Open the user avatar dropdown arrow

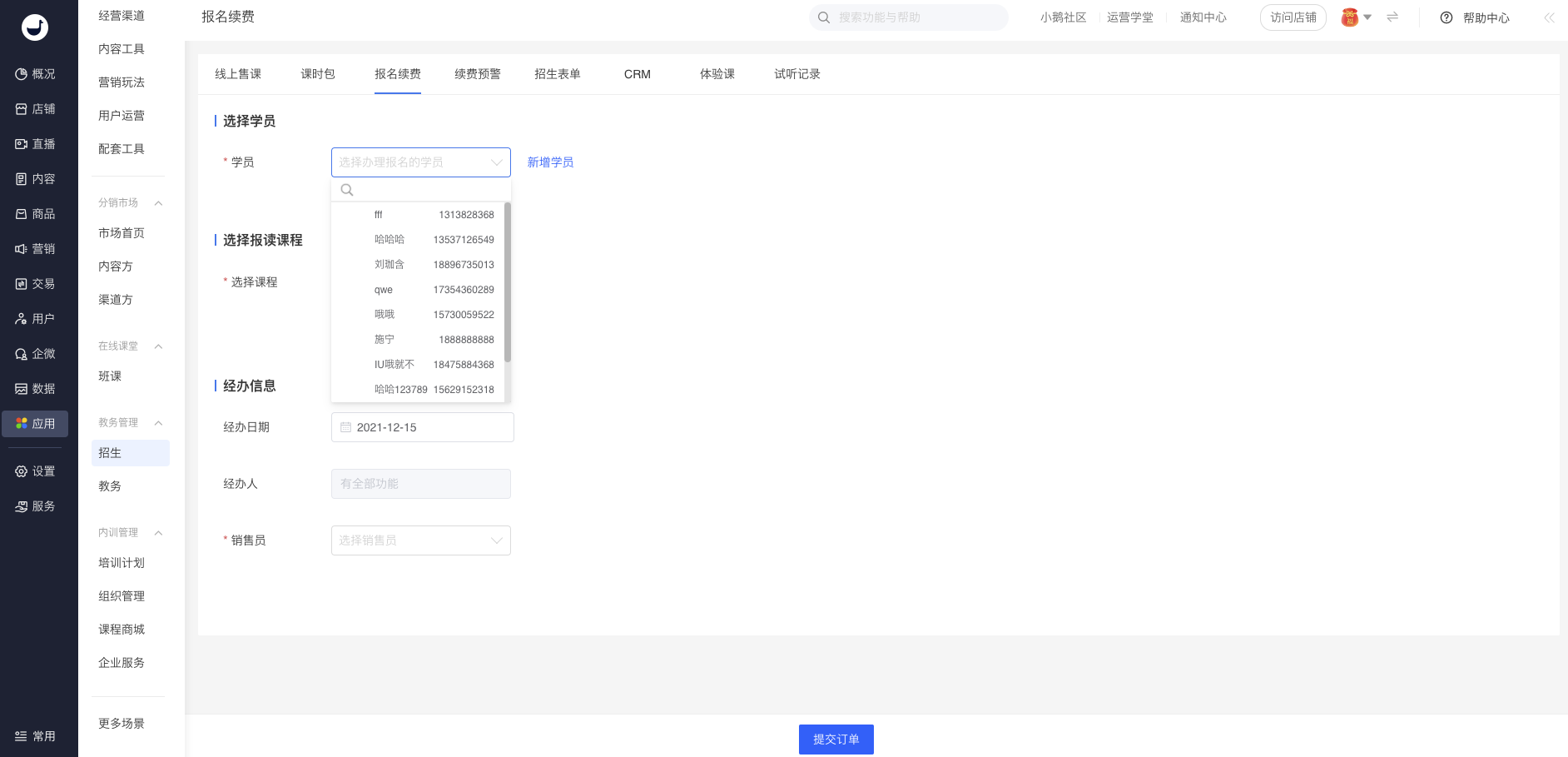[x=1367, y=17]
